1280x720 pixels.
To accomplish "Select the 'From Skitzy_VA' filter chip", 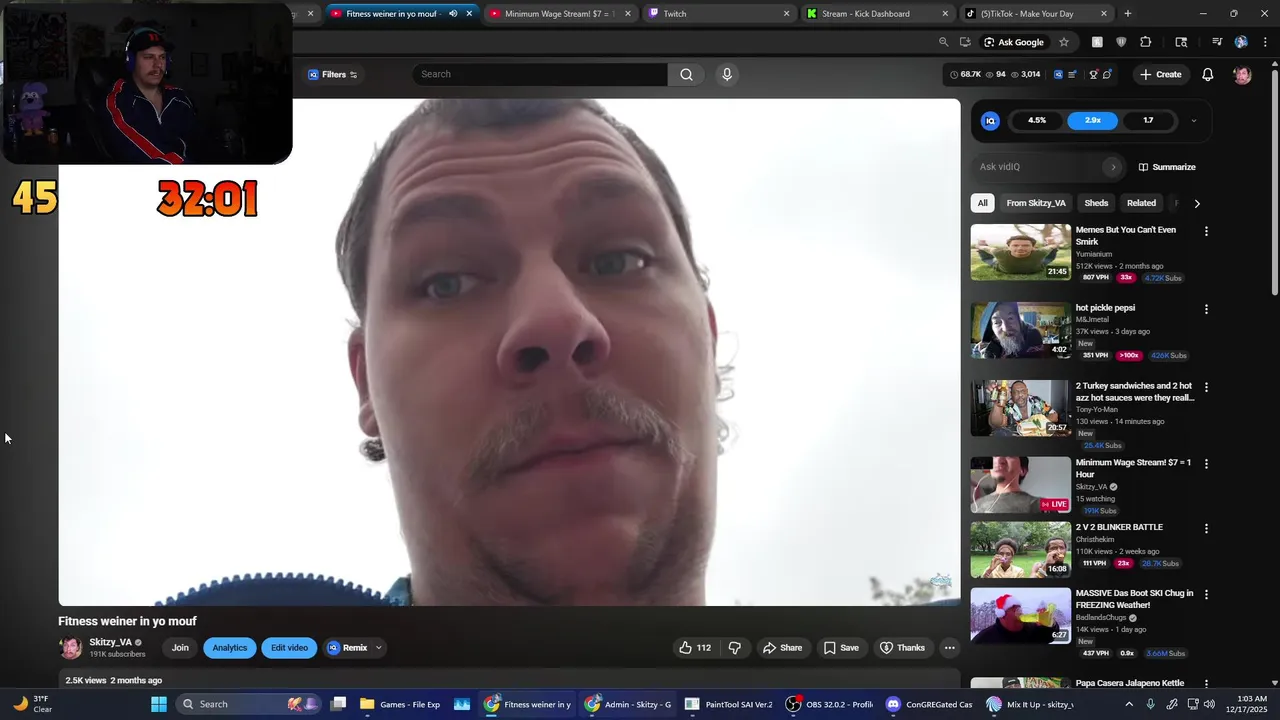I will coord(1036,203).
